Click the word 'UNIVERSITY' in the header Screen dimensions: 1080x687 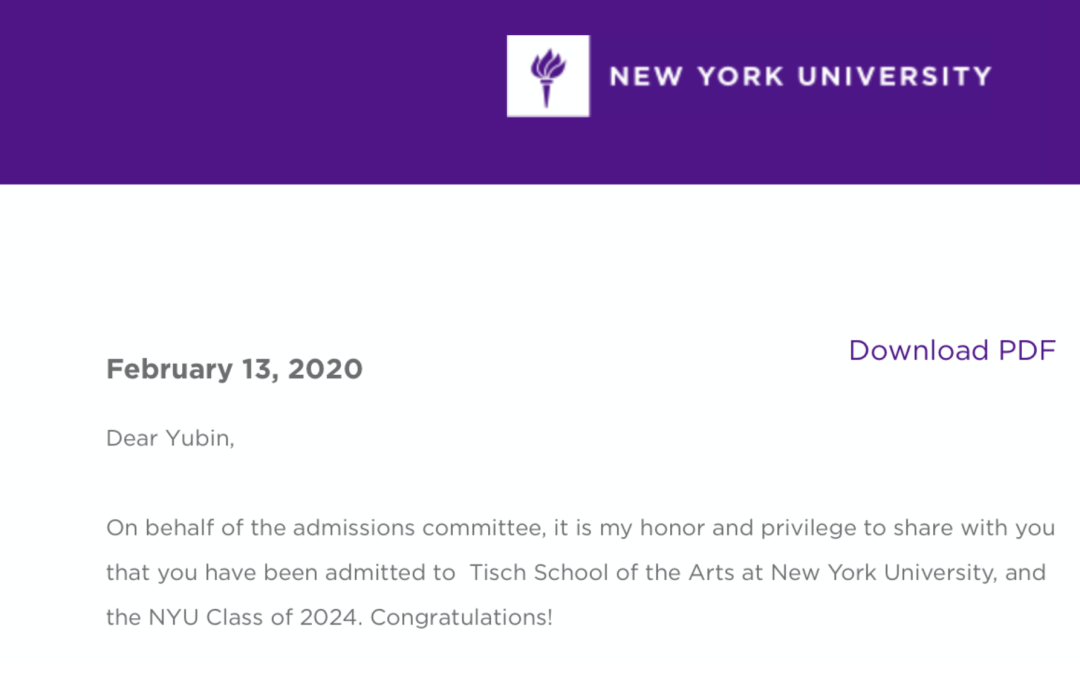click(895, 76)
